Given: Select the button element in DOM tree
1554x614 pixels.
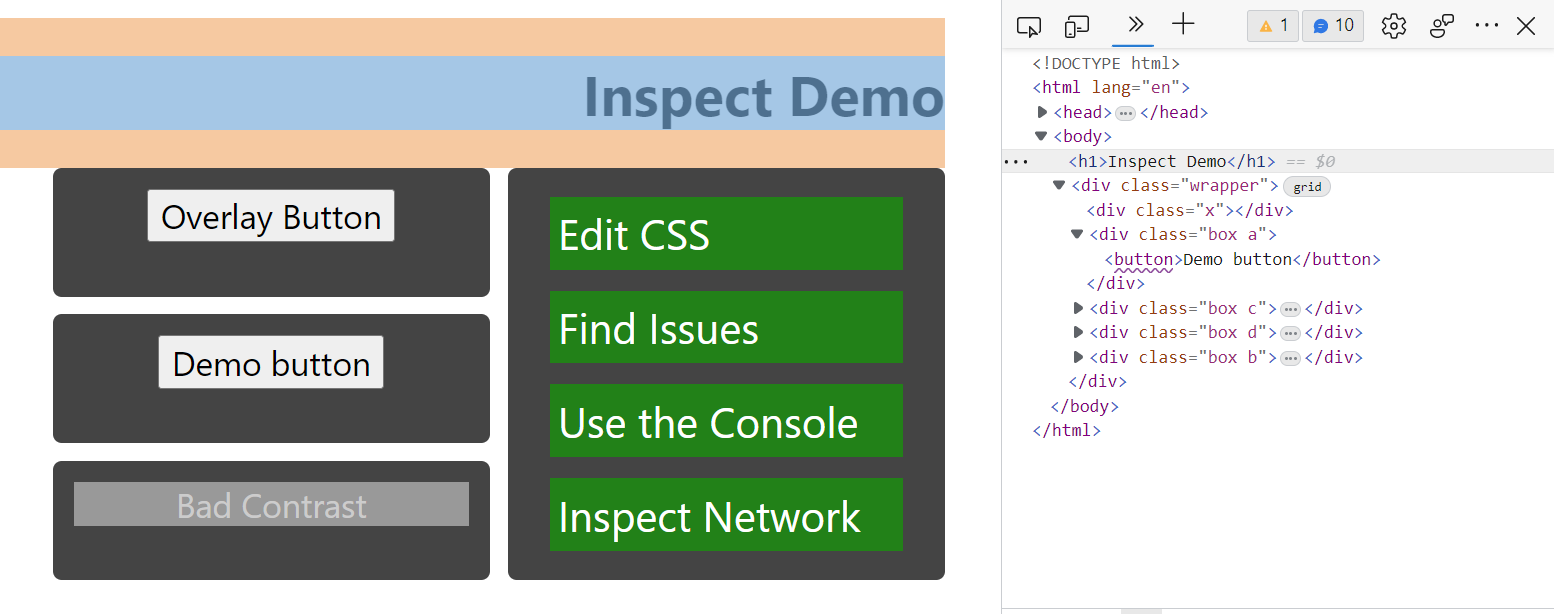Looking at the screenshot, I should click(x=1143, y=260).
